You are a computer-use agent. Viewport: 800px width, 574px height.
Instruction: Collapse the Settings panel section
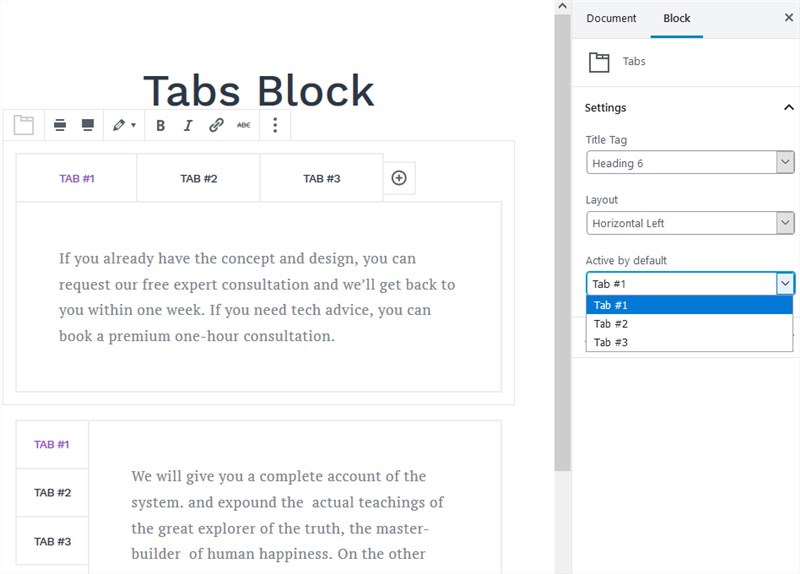(788, 108)
